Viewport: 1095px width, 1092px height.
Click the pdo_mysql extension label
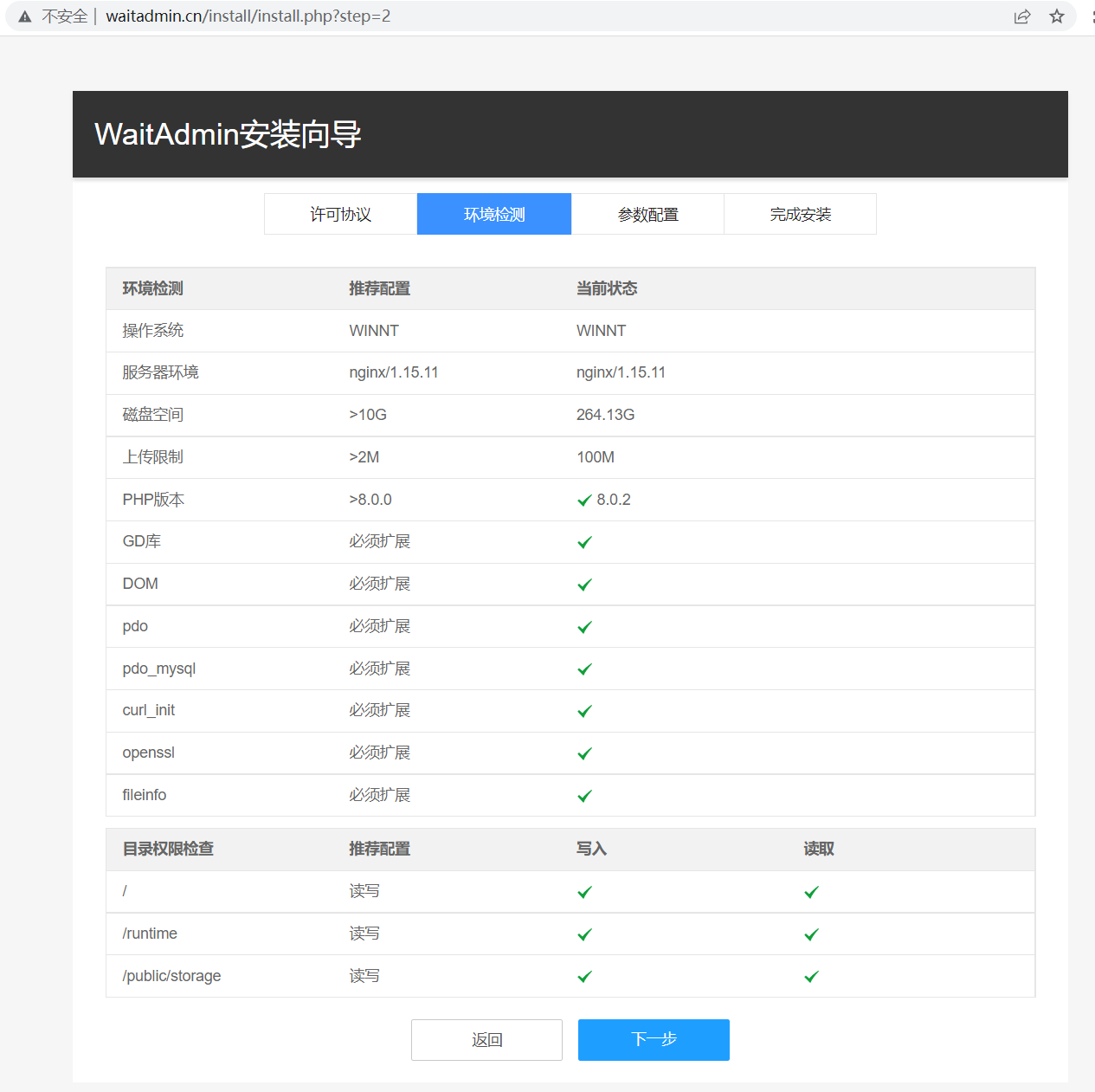pyautogui.click(x=159, y=669)
